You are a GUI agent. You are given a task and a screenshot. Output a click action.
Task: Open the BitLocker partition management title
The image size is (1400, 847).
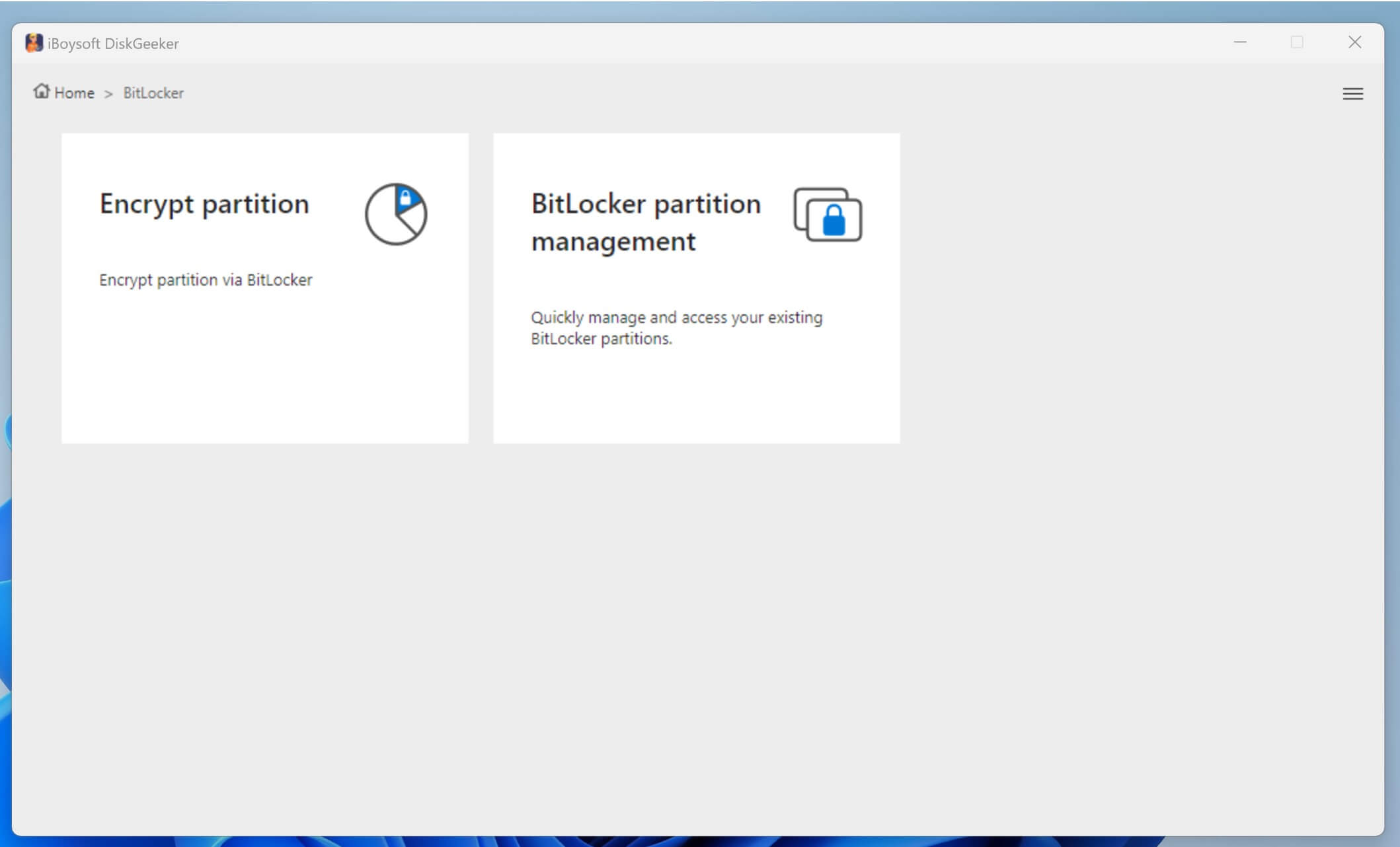click(x=646, y=223)
